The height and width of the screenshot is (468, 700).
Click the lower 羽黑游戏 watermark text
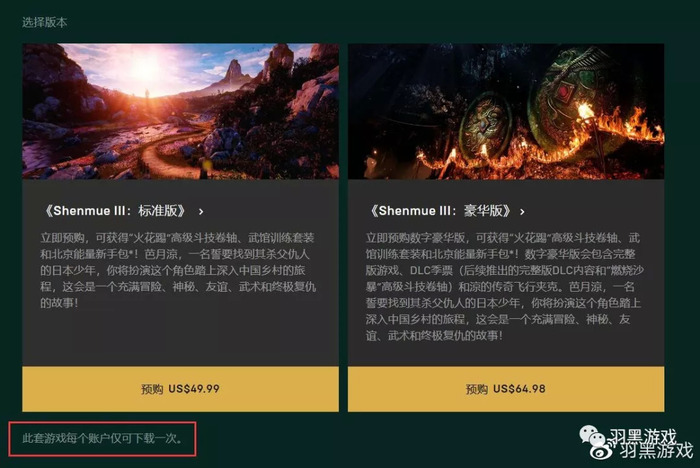click(656, 450)
